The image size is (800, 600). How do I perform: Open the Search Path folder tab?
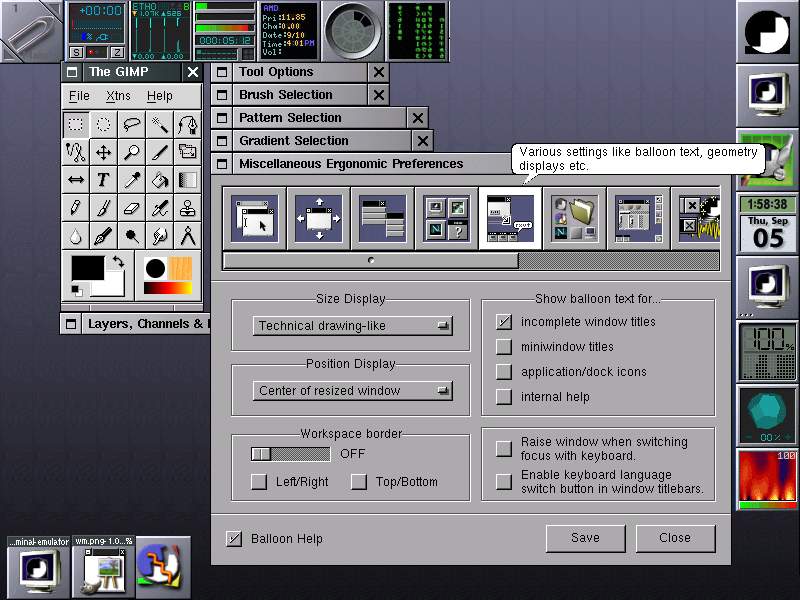click(575, 218)
